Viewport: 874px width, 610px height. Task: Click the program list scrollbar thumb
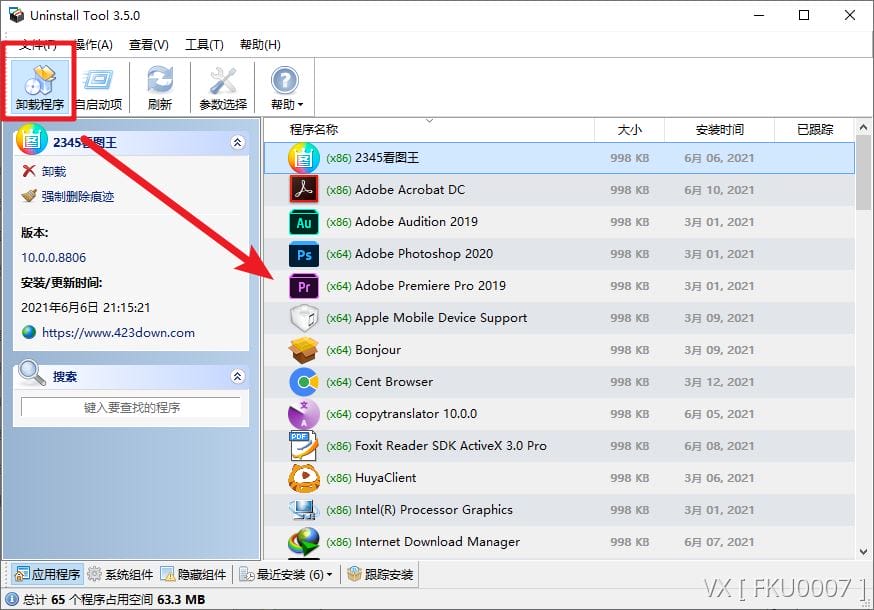click(x=863, y=172)
